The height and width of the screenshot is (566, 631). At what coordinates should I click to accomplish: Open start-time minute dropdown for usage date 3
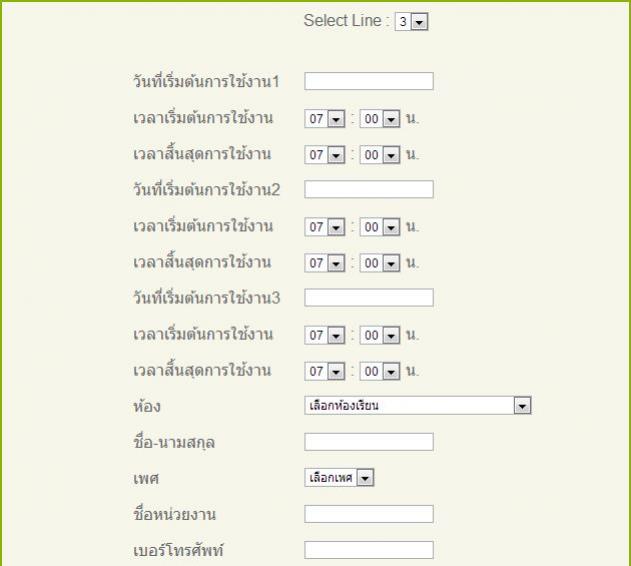380,334
